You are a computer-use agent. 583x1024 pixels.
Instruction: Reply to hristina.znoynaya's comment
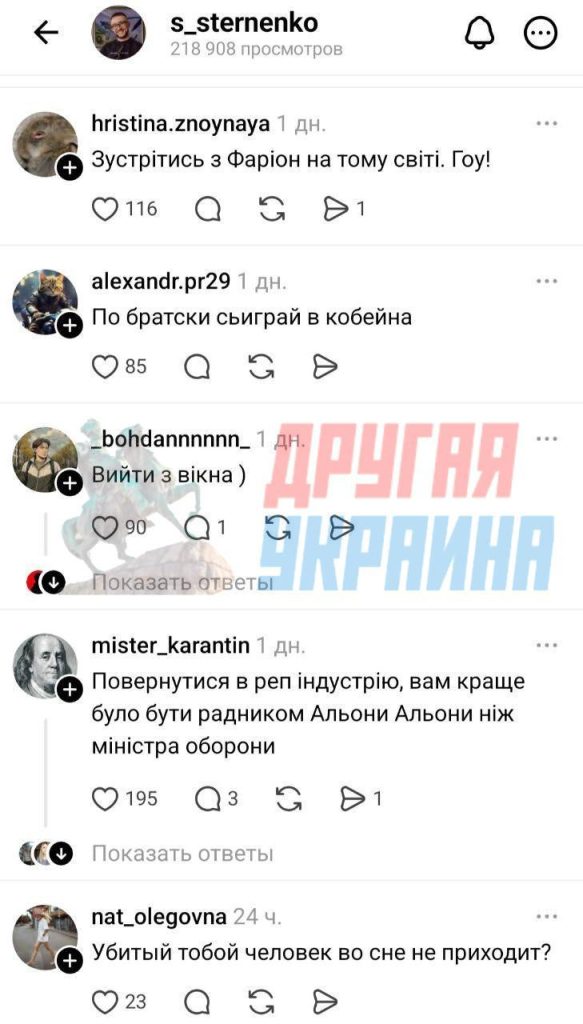pyautogui.click(x=208, y=210)
